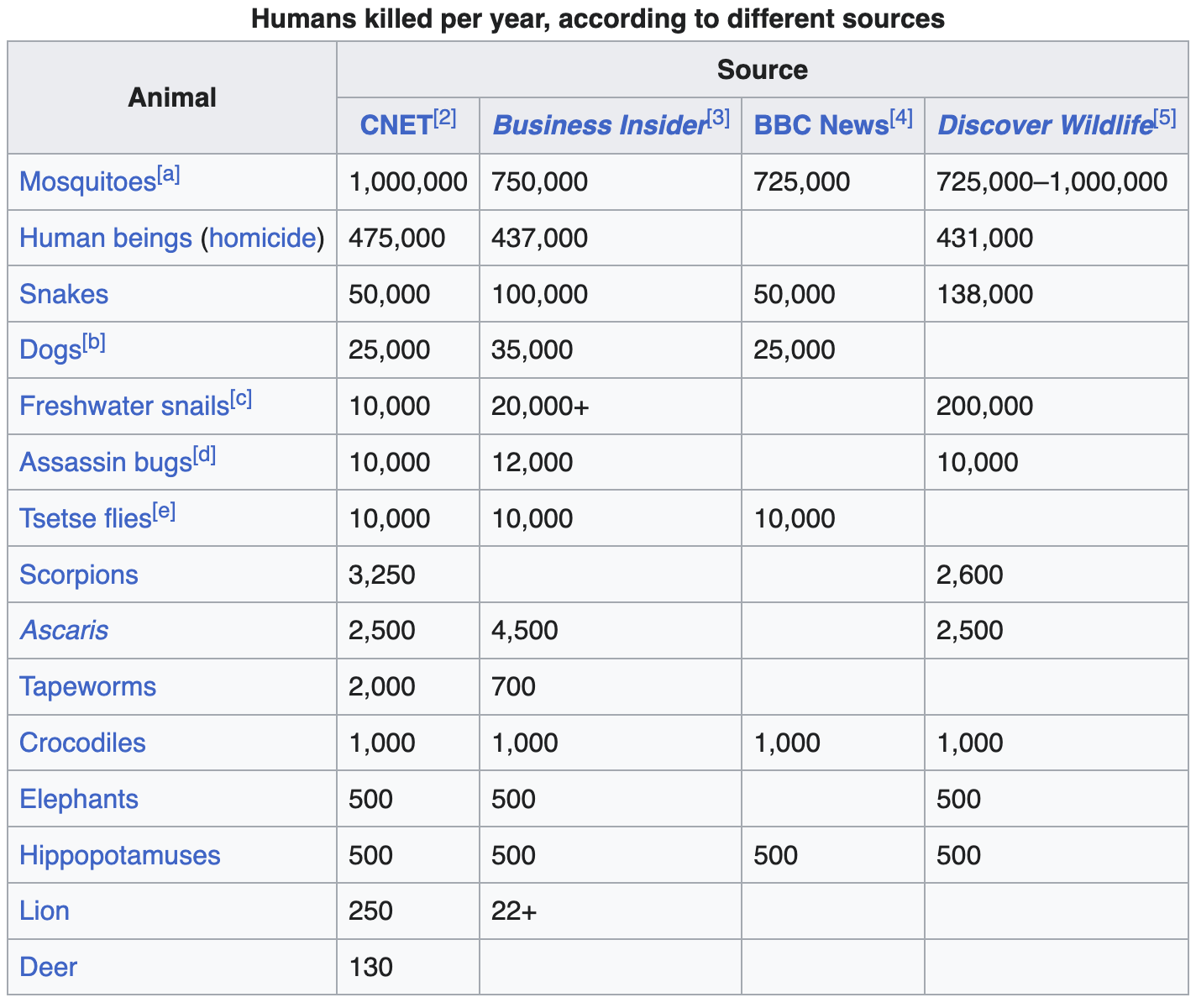
Task: Open citation [5] next to Discover Wildlife
Action: (x=1165, y=118)
